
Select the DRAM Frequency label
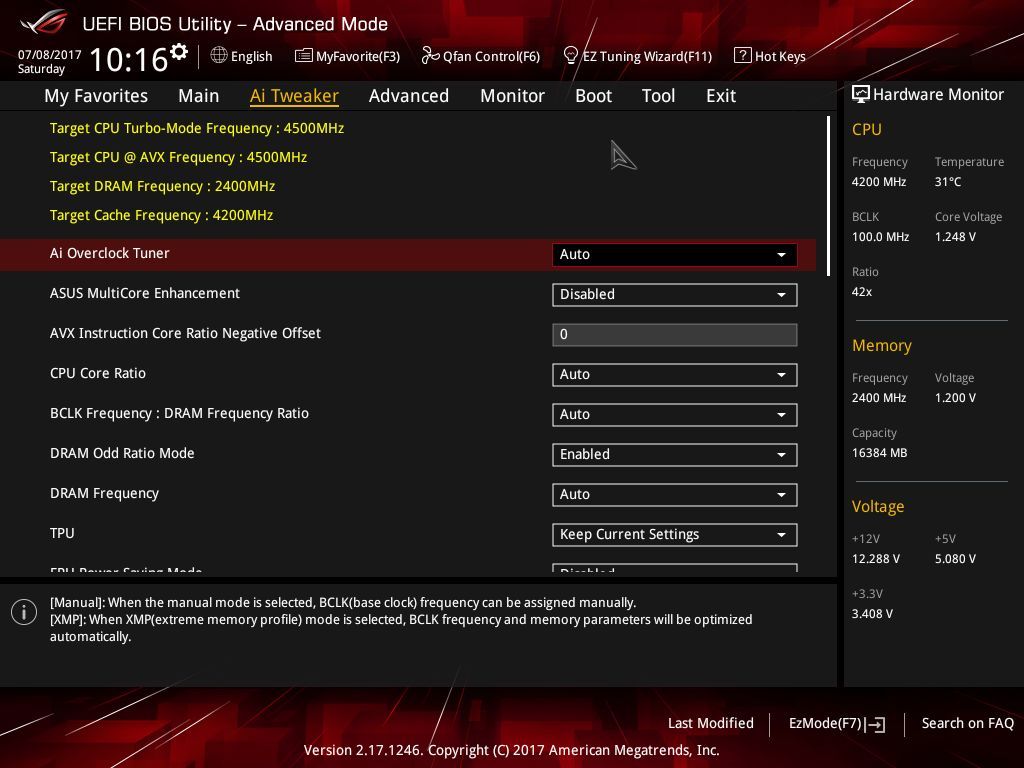point(104,493)
